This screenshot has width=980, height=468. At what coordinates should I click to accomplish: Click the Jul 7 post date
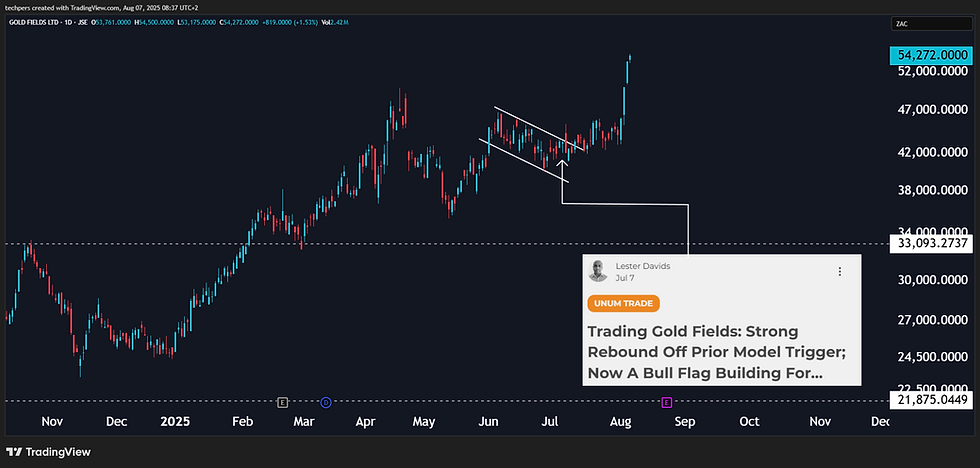[x=624, y=277]
